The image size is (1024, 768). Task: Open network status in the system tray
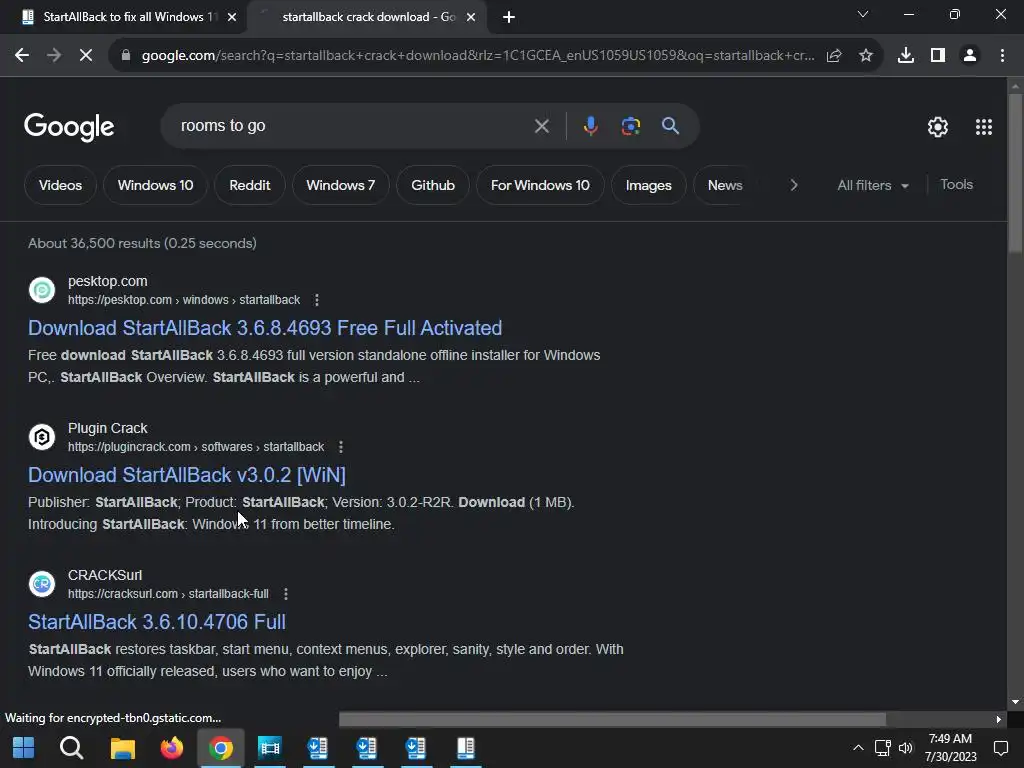click(882, 748)
